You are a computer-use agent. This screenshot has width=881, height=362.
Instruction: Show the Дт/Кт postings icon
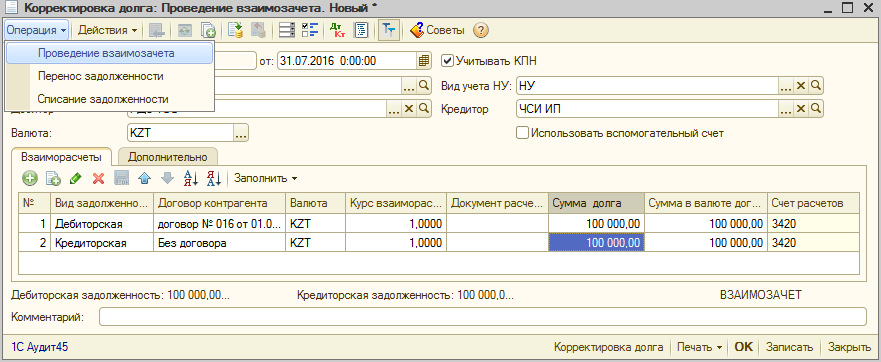coord(338,30)
